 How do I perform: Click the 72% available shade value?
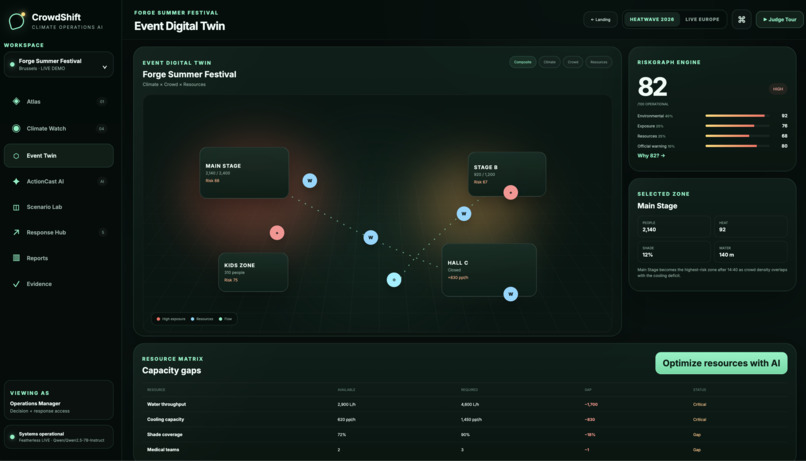[342, 435]
